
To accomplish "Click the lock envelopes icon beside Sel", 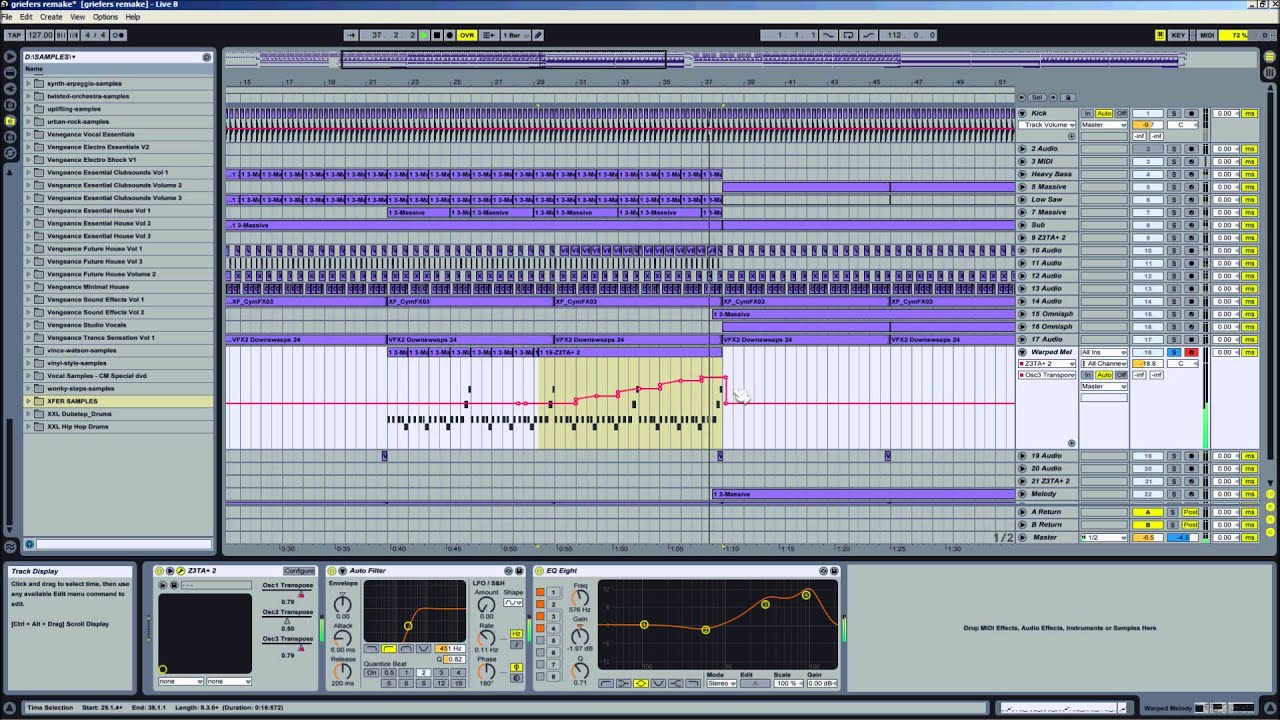I will (x=1067, y=97).
